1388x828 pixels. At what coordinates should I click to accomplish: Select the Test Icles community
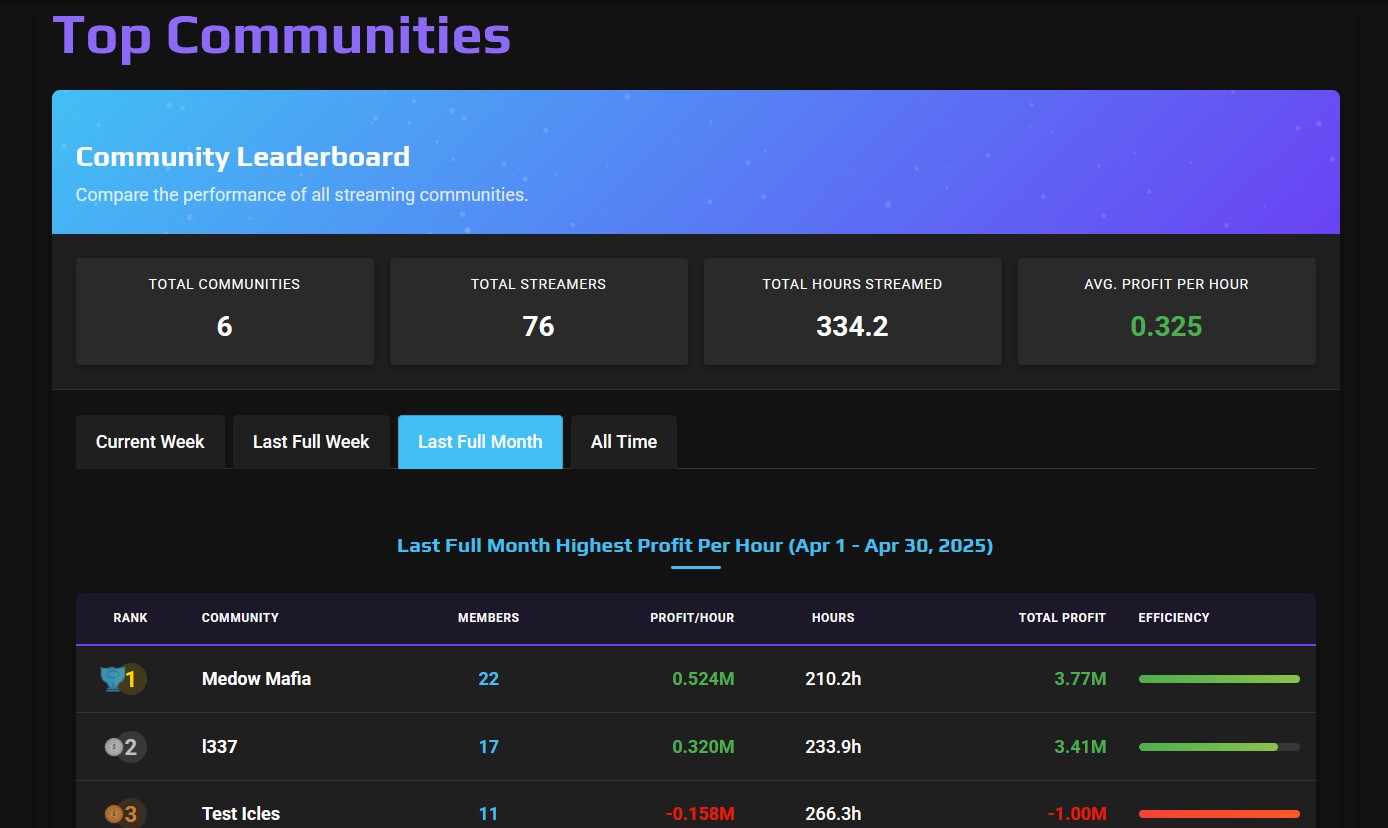click(x=241, y=814)
